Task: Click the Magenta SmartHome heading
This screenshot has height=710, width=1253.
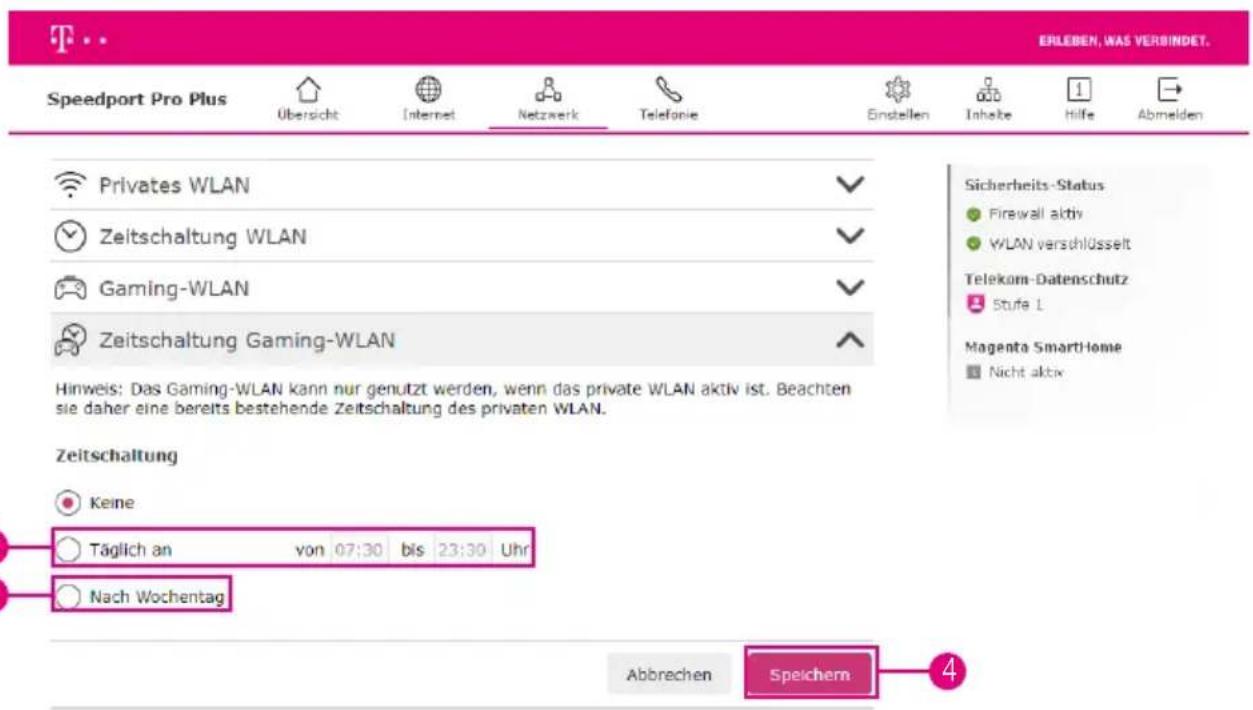Action: (1043, 347)
